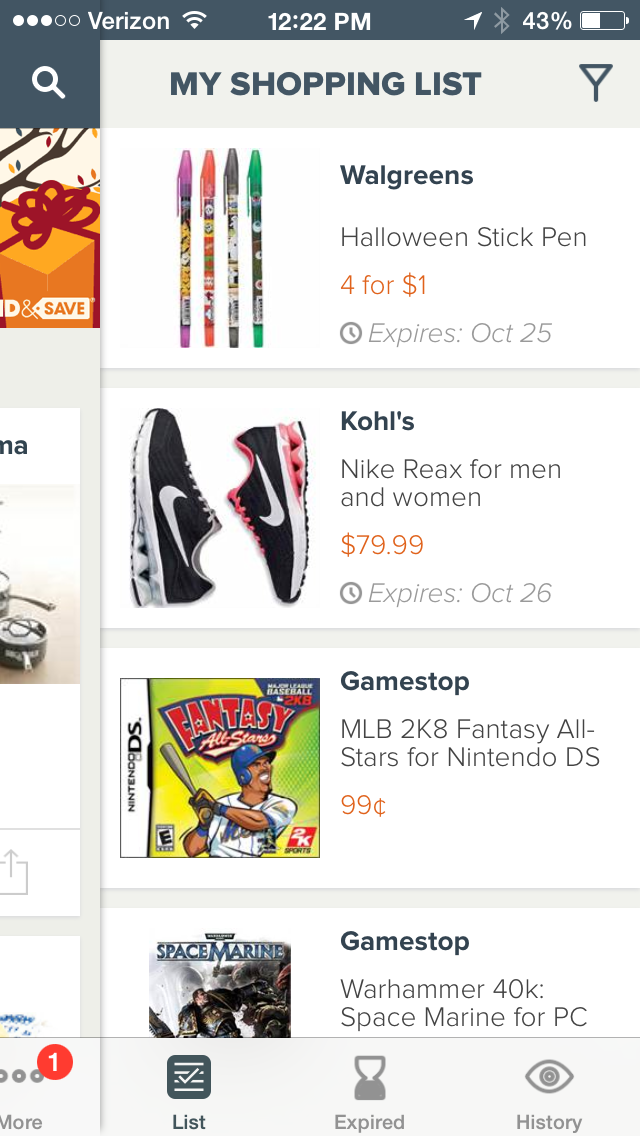
Task: Tap the List checklist icon
Action: pyautogui.click(x=188, y=1076)
